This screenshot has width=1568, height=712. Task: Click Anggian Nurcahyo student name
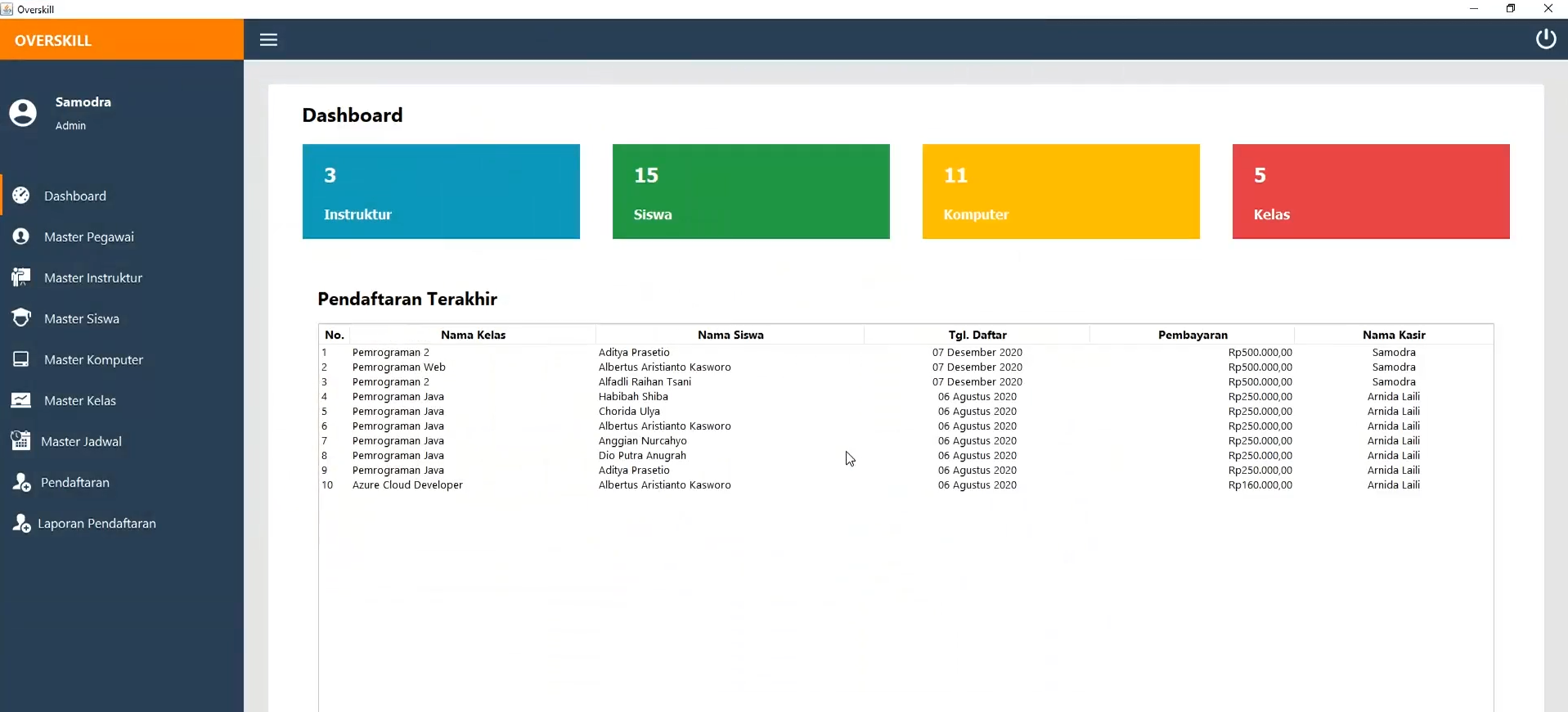pyautogui.click(x=643, y=441)
